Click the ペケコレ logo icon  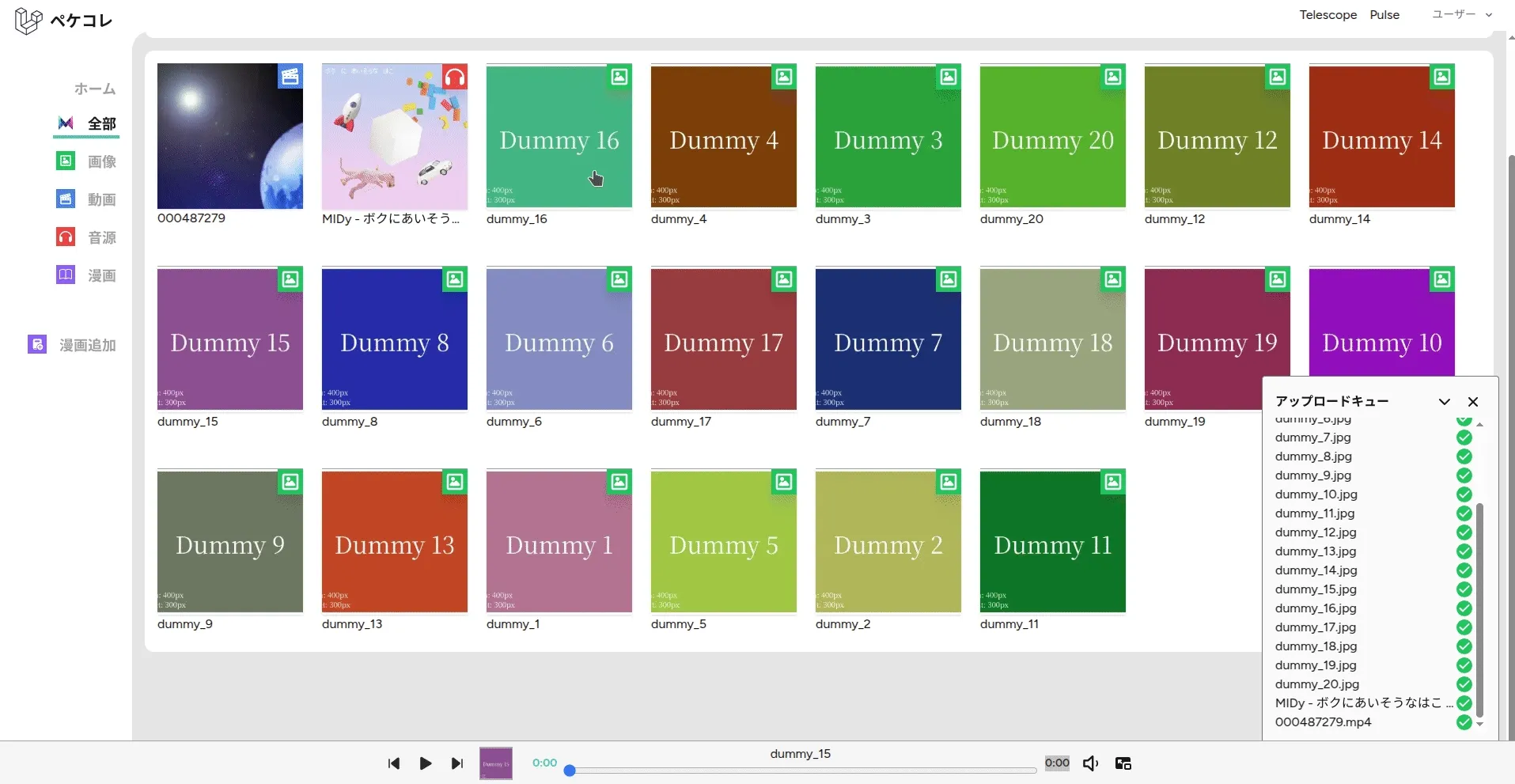coord(28,21)
